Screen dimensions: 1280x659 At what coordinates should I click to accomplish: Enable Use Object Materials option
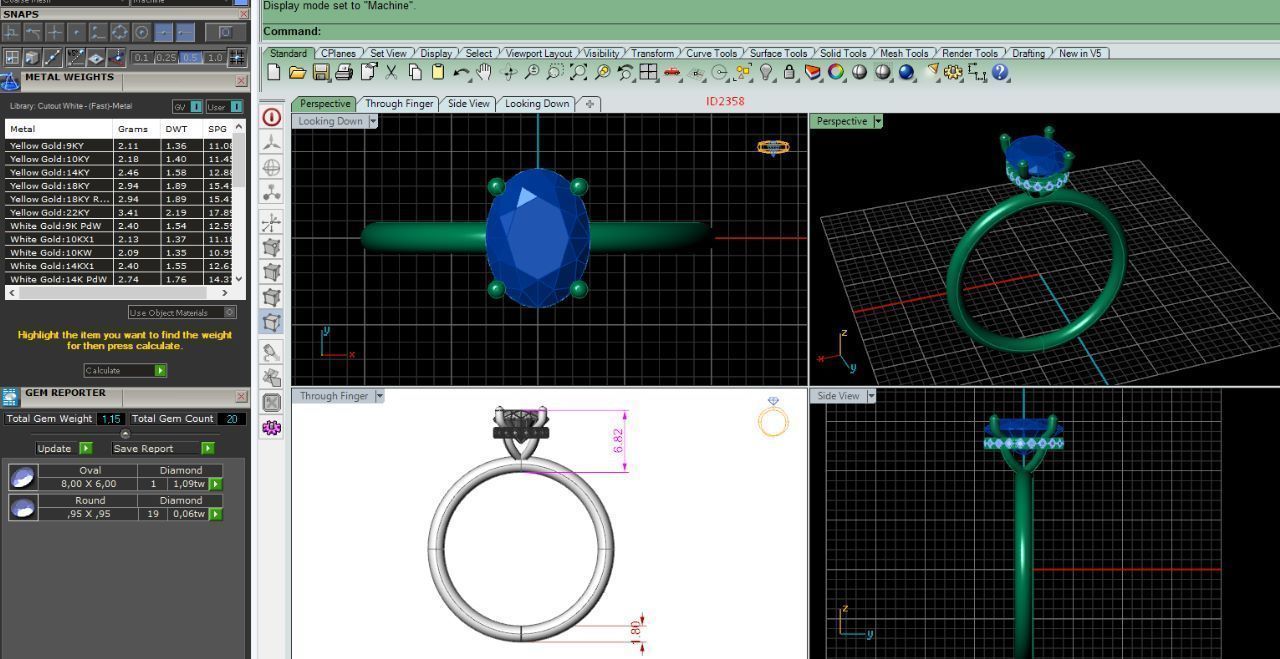click(182, 313)
